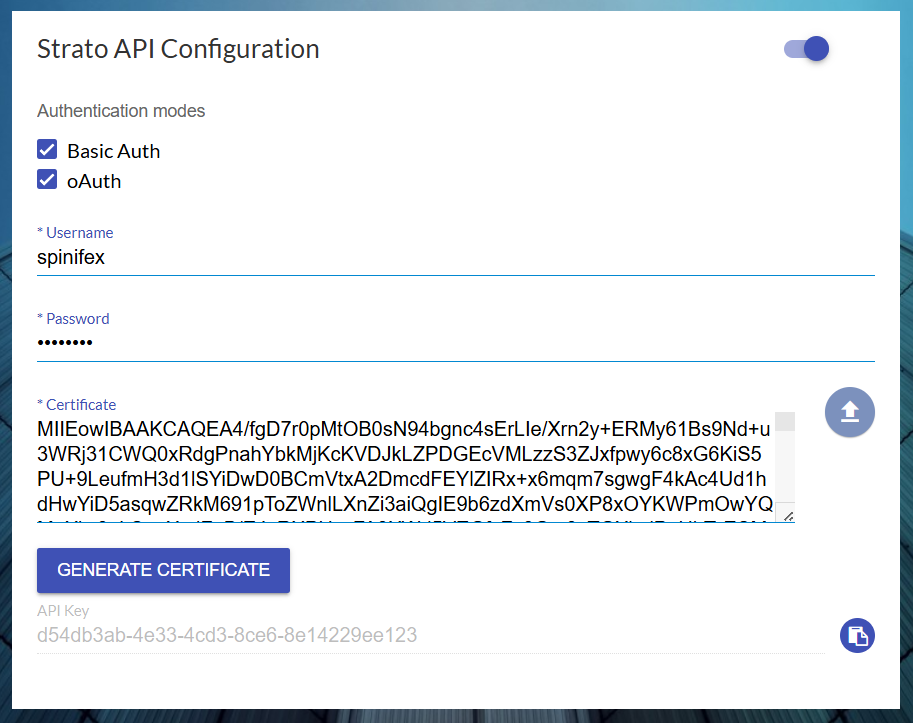Focus the masked Password input field
Viewport: 913px width, 723px height.
click(455, 343)
